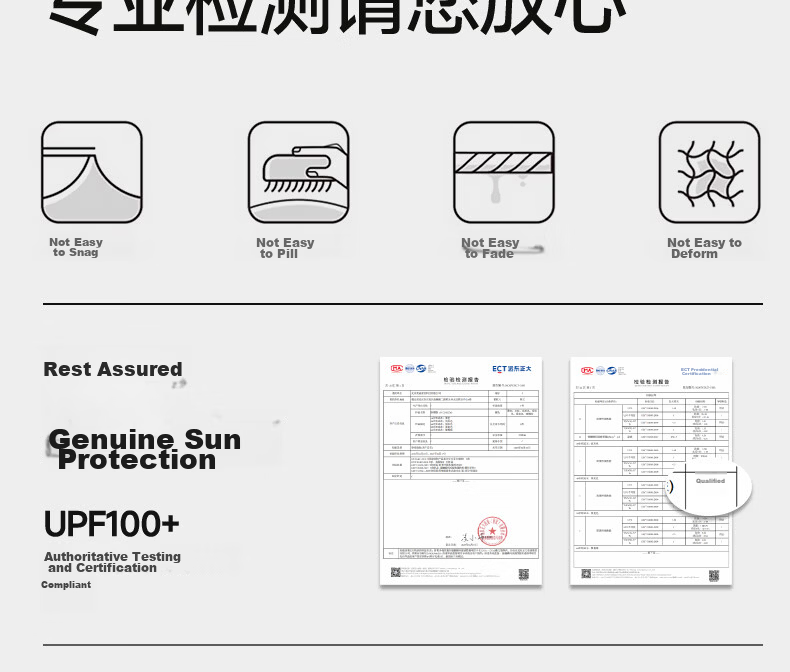Open the right test report with Qualified bubble
Viewport: 790px width, 672px height.
pos(651,471)
